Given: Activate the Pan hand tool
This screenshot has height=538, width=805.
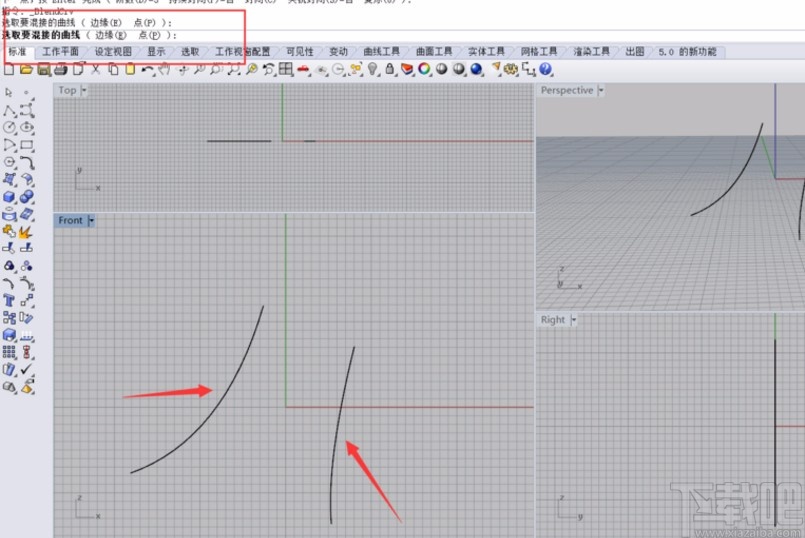Looking at the screenshot, I should point(165,69).
